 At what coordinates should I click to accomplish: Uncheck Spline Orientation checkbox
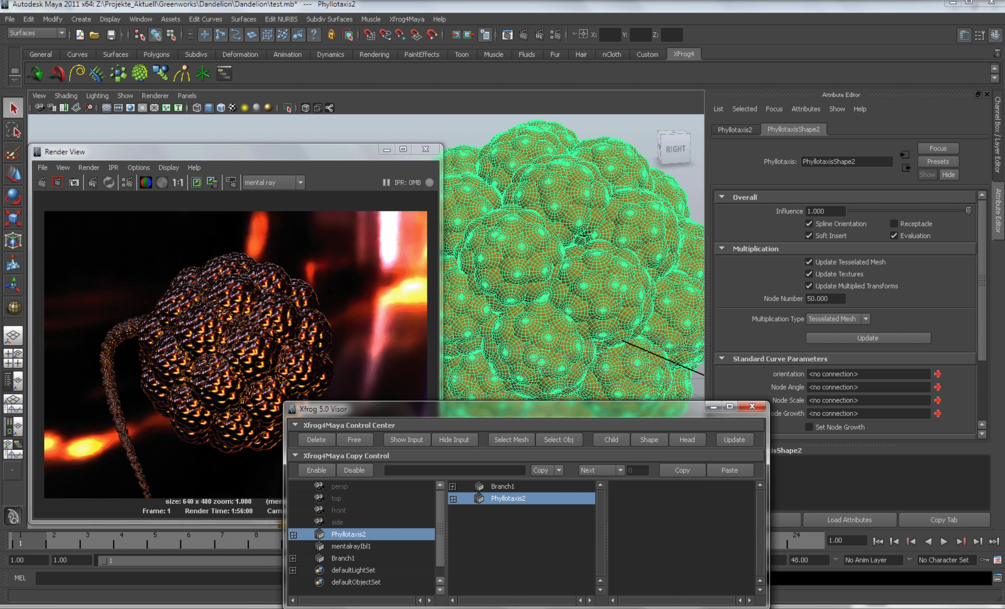tap(809, 224)
